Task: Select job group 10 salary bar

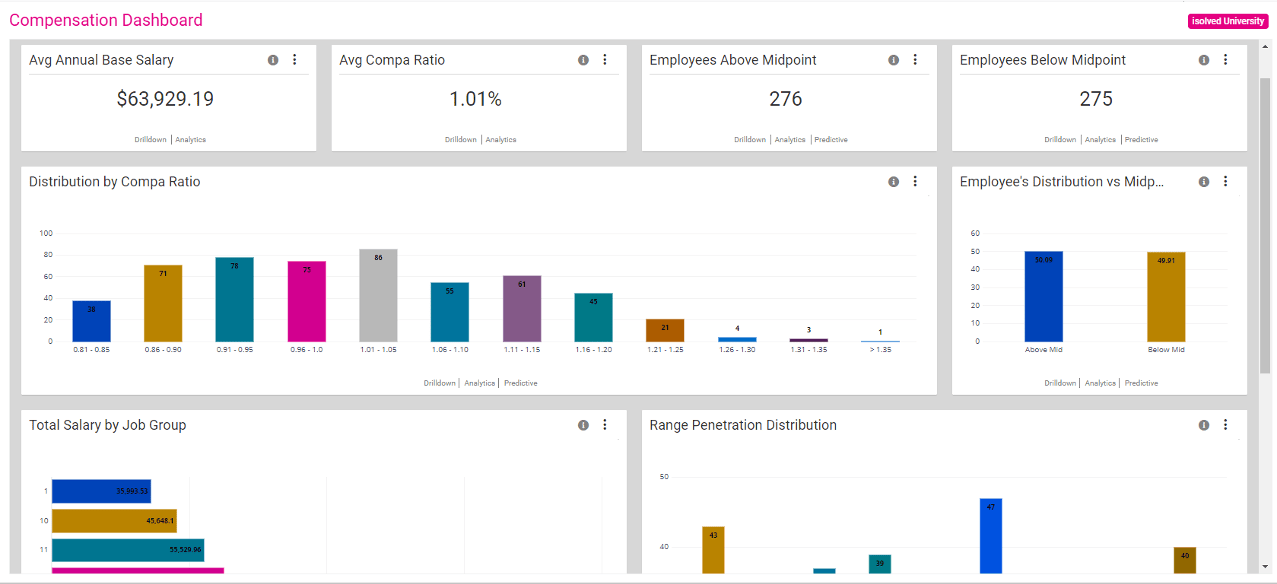Action: pos(114,520)
